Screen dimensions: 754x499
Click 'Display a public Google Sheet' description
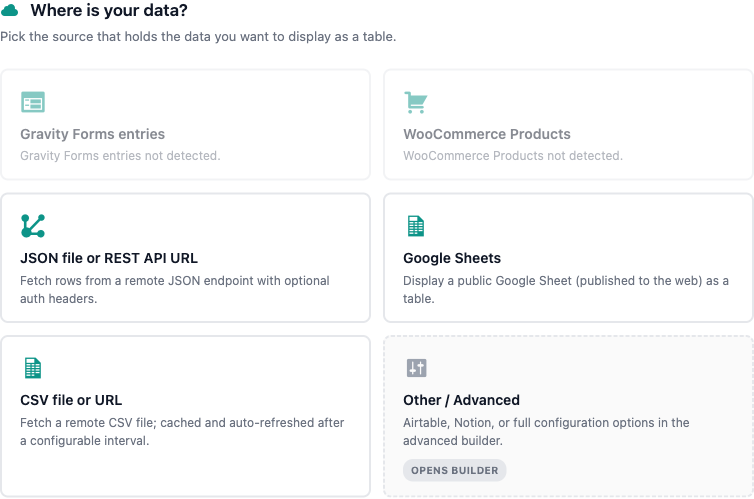tap(566, 289)
